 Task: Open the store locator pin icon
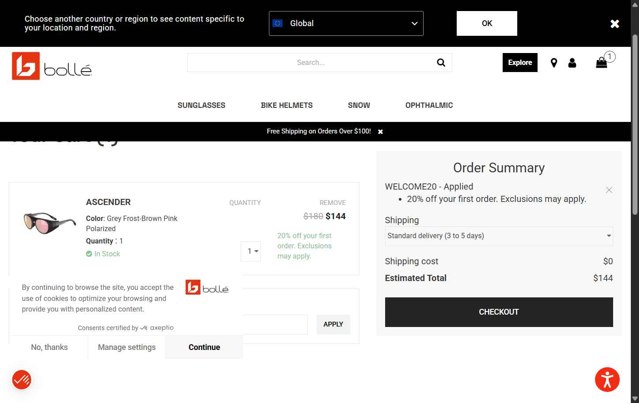553,63
